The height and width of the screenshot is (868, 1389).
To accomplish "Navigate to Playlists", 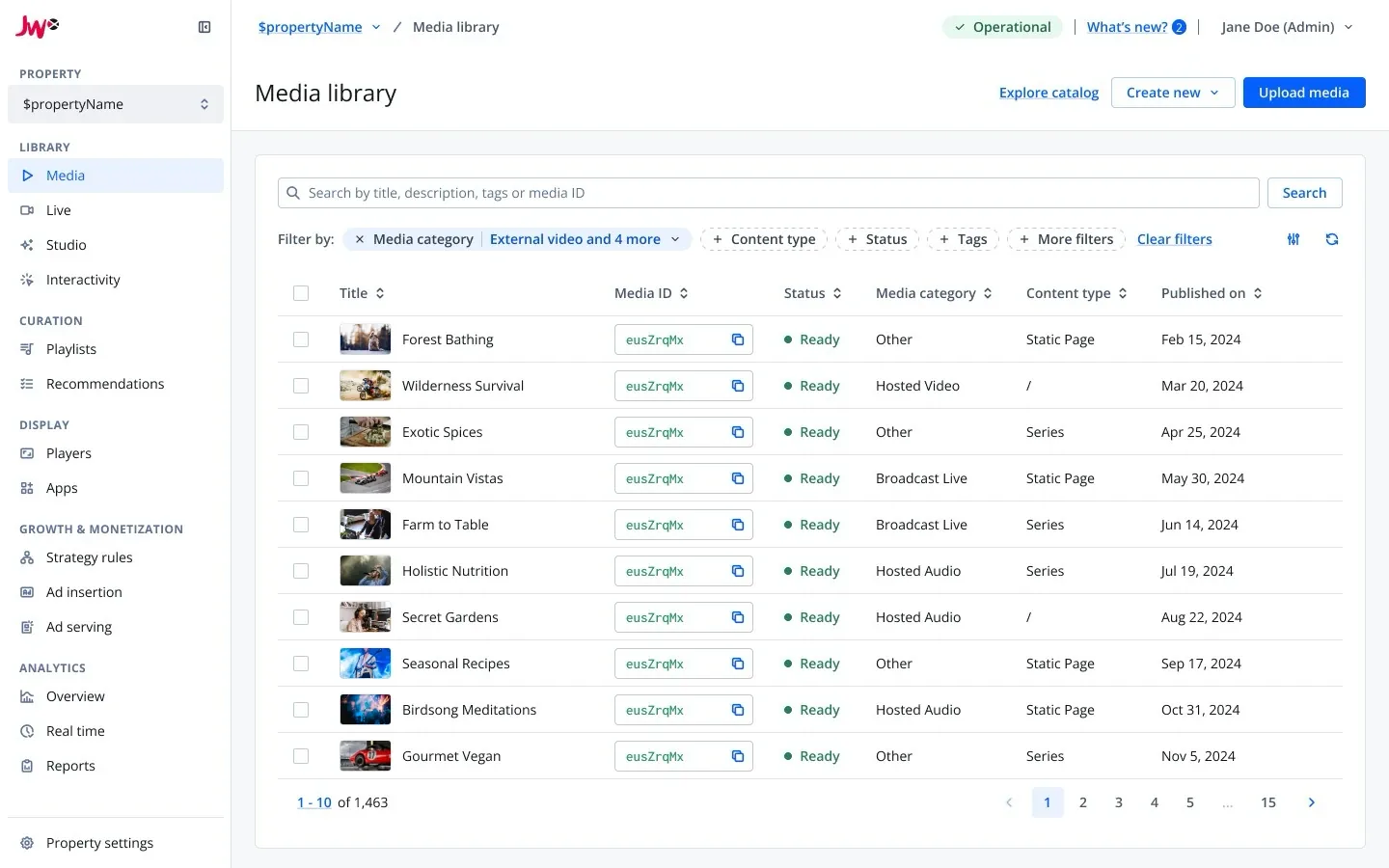I will (x=116, y=349).
